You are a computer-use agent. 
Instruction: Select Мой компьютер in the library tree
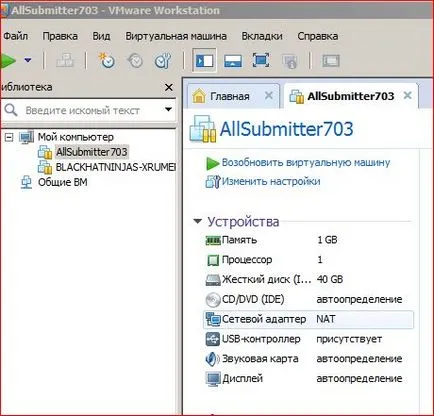tap(76, 137)
